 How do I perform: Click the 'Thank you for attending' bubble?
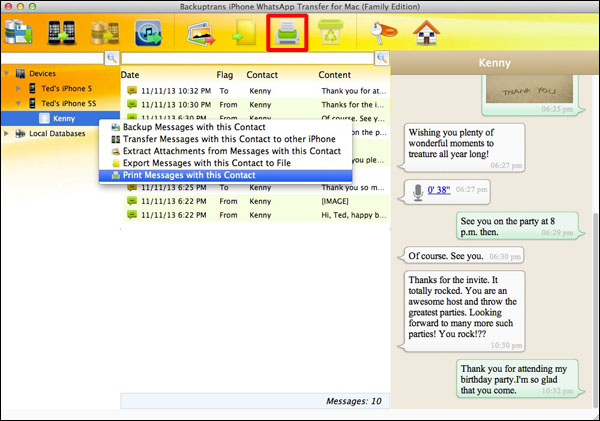[518, 379]
